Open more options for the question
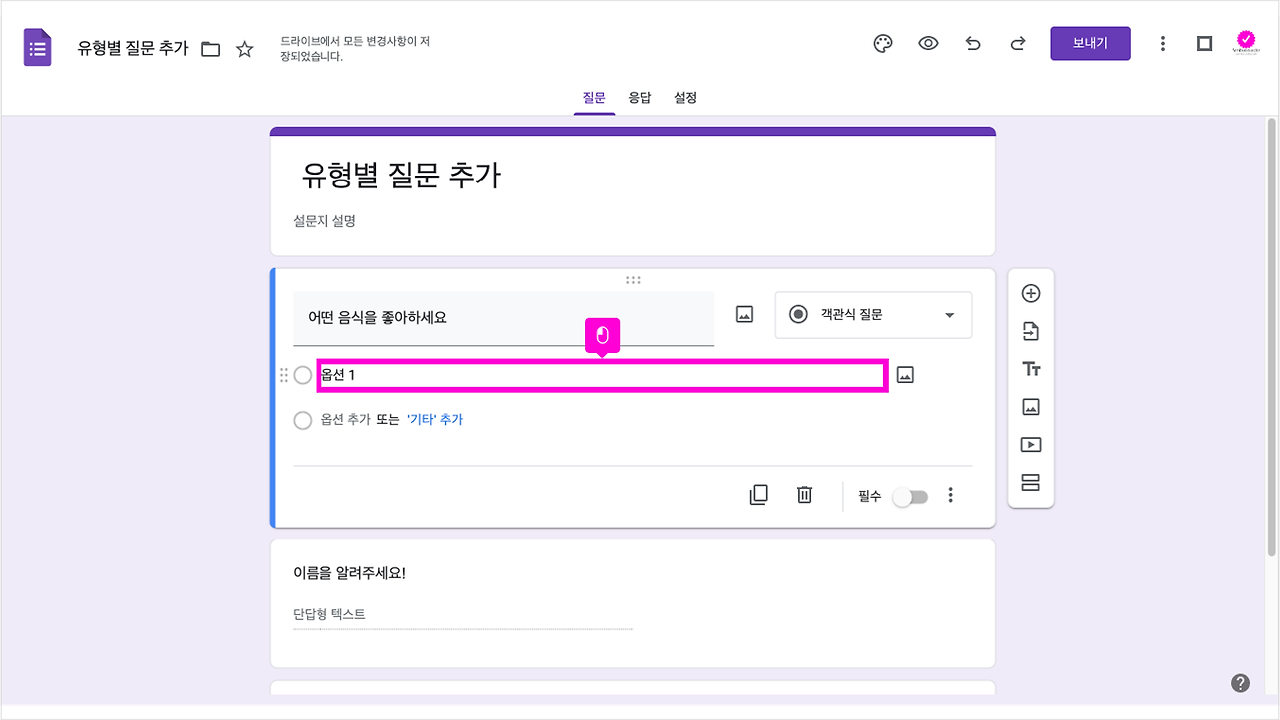This screenshot has width=1280, height=720. coord(950,495)
